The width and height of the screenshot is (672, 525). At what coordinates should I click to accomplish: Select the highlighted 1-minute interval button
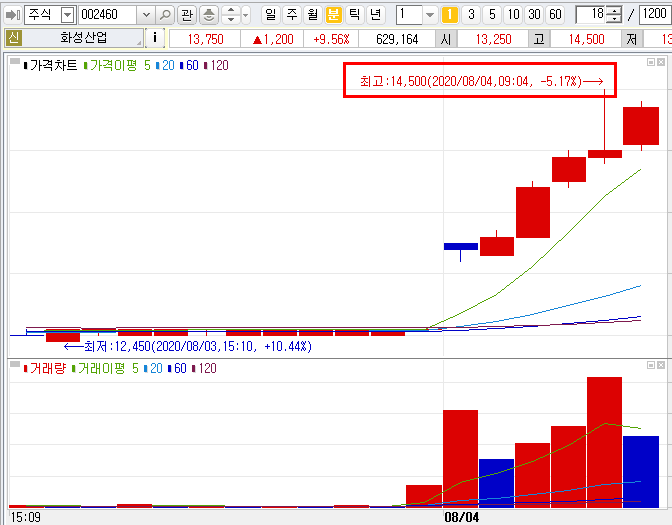[449, 15]
